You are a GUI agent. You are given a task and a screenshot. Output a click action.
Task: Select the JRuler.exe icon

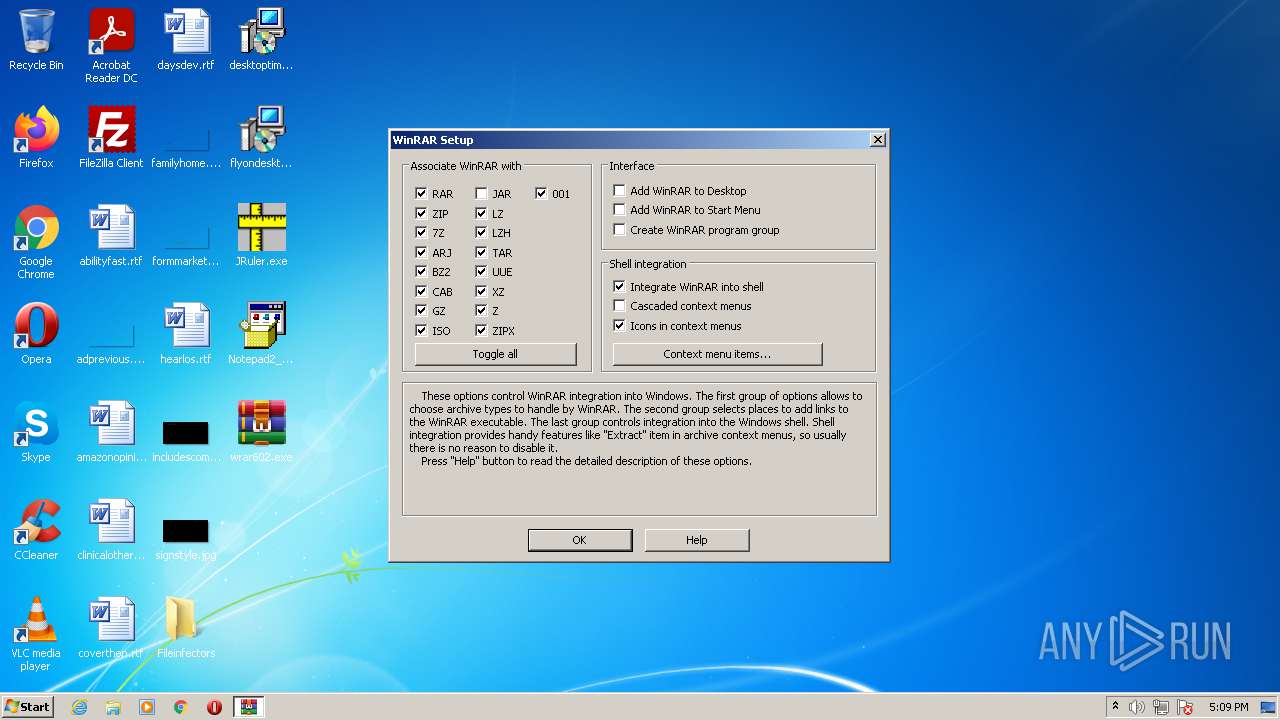(261, 236)
